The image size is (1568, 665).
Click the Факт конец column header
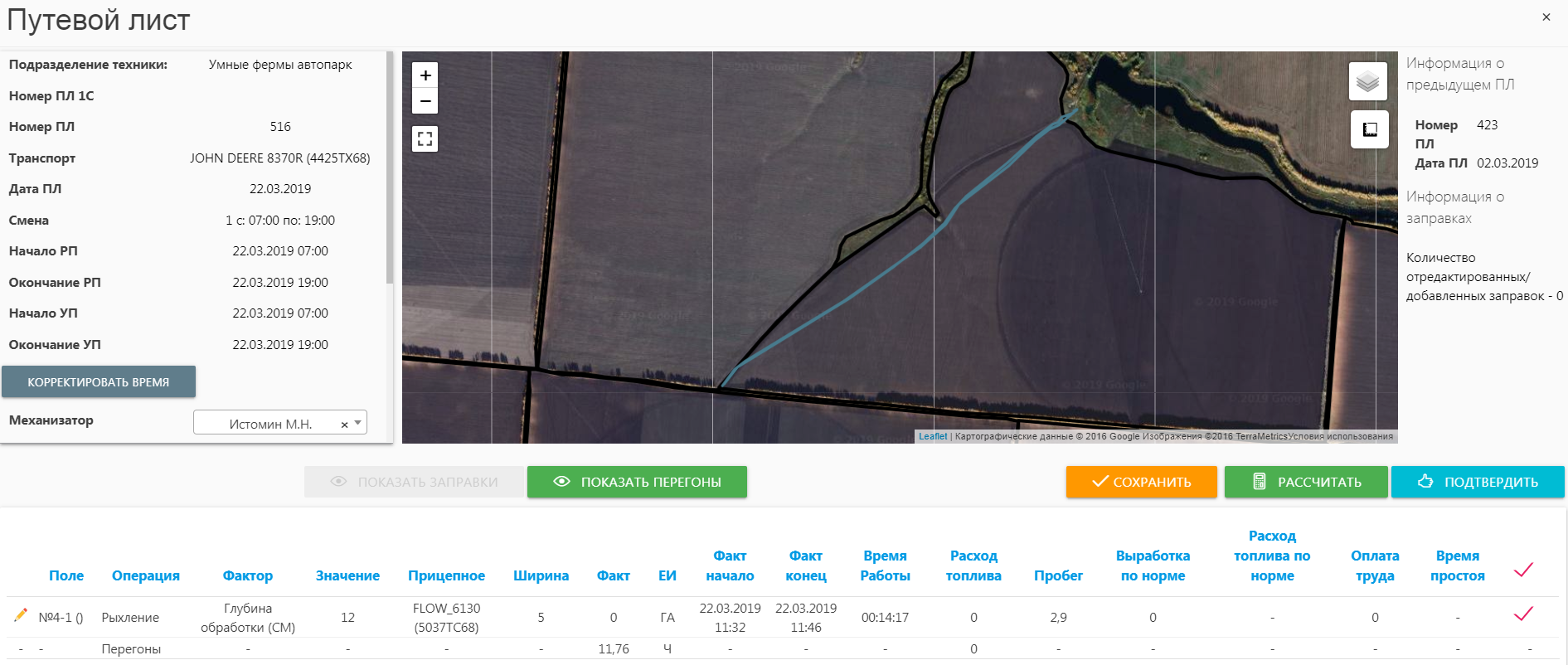click(x=806, y=565)
